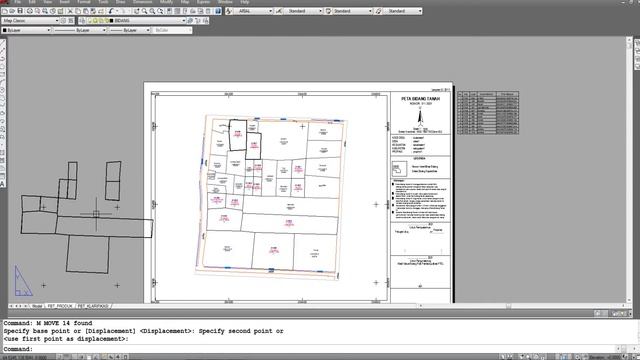Viewport: 640px width, 360px height.
Task: Open the Properties palette icon
Action: [169, 11]
